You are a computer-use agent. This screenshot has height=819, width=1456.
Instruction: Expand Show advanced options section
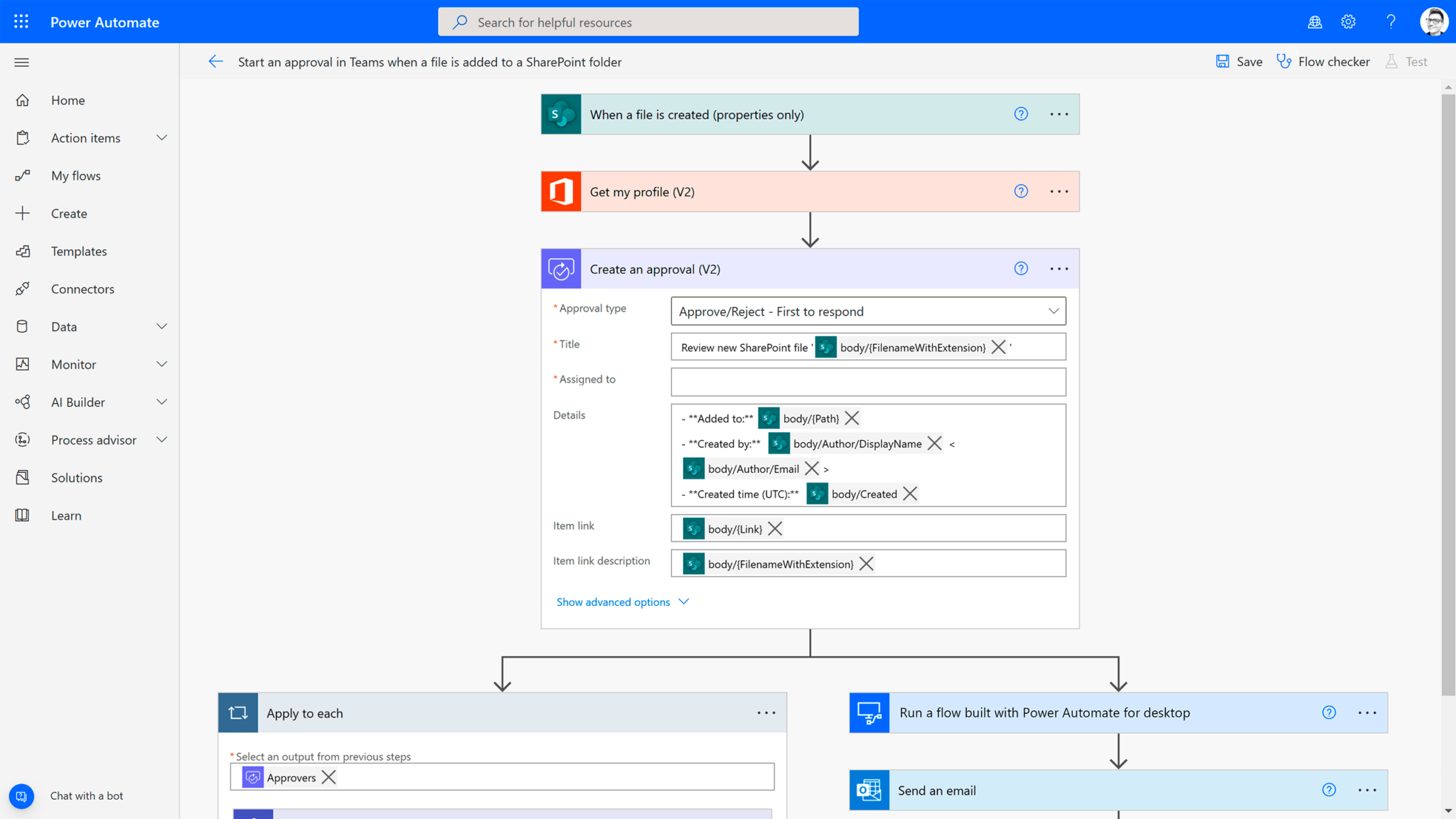tap(623, 601)
